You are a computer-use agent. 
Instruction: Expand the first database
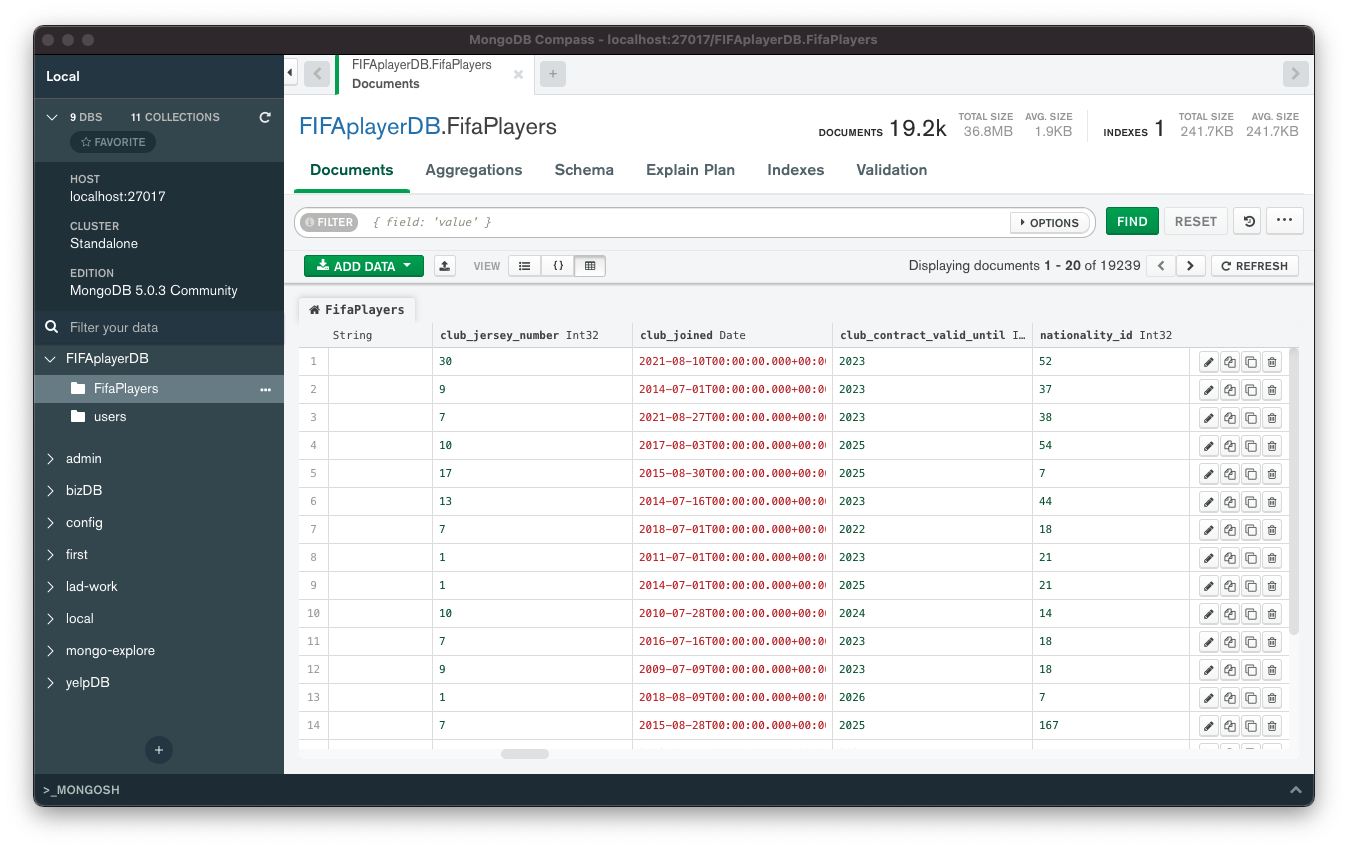point(51,555)
